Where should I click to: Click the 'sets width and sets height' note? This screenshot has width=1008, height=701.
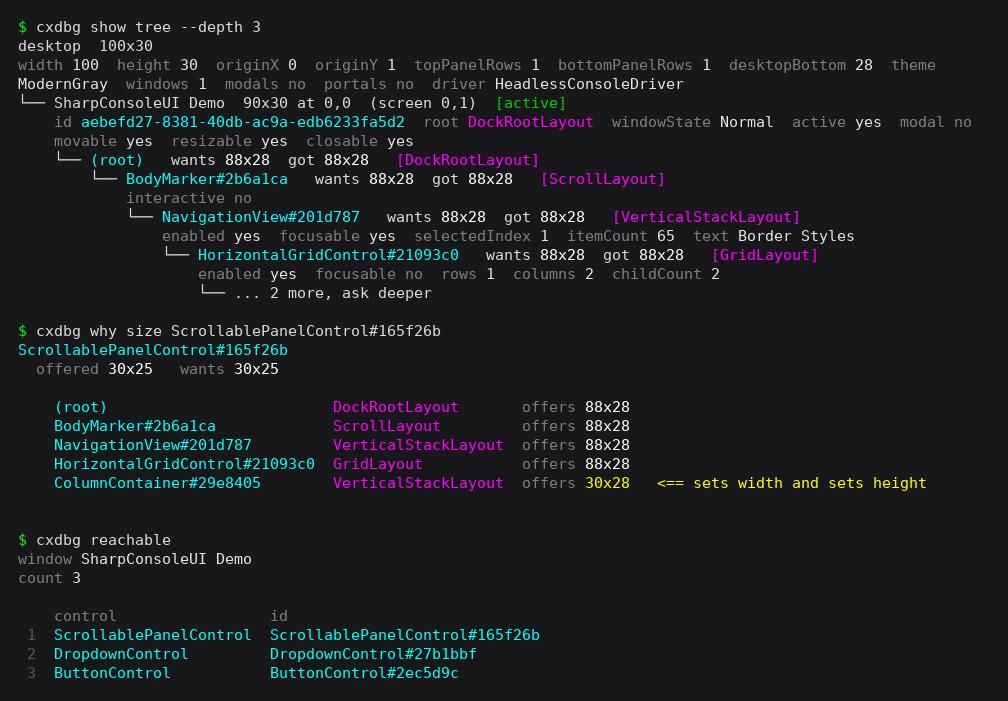point(810,483)
